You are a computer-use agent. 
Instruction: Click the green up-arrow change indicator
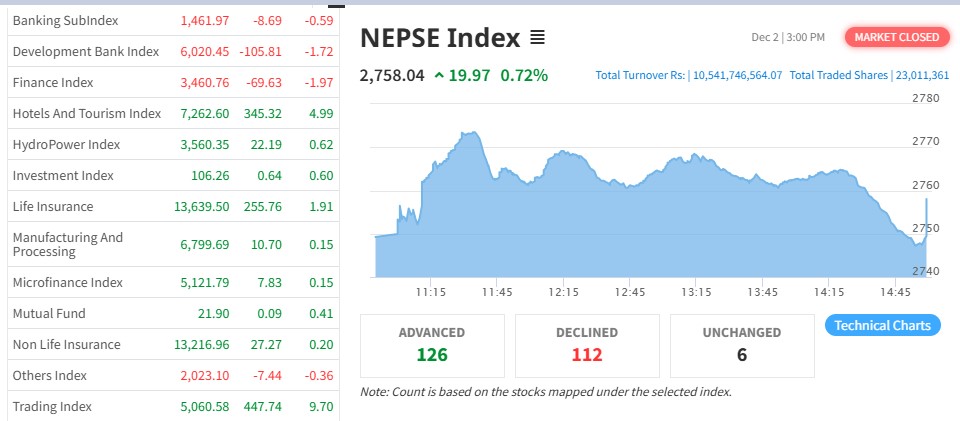click(x=439, y=74)
